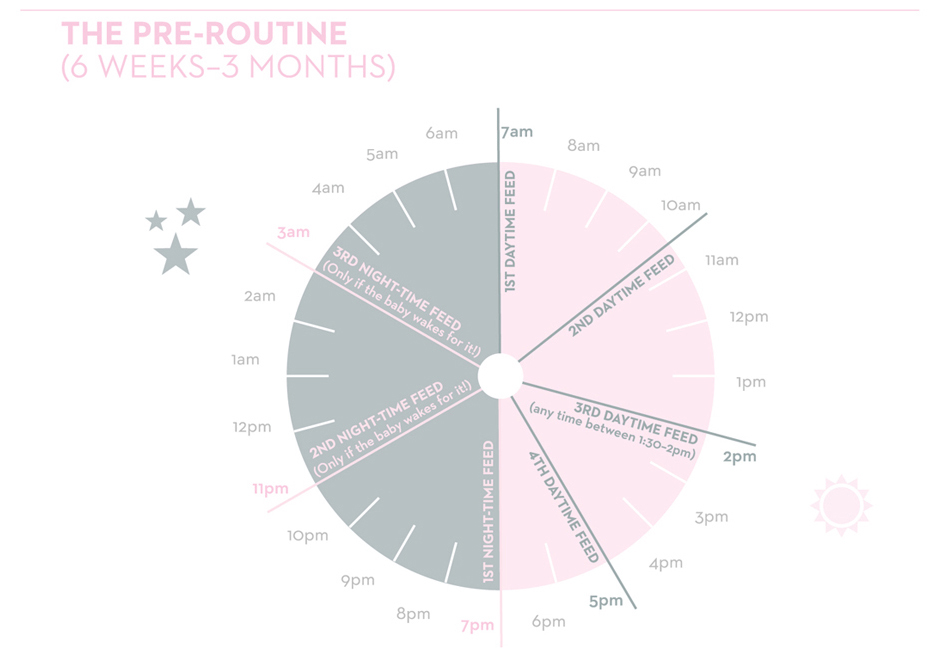Select the pink 11pm label
This screenshot has width=941, height=648.
[270, 488]
